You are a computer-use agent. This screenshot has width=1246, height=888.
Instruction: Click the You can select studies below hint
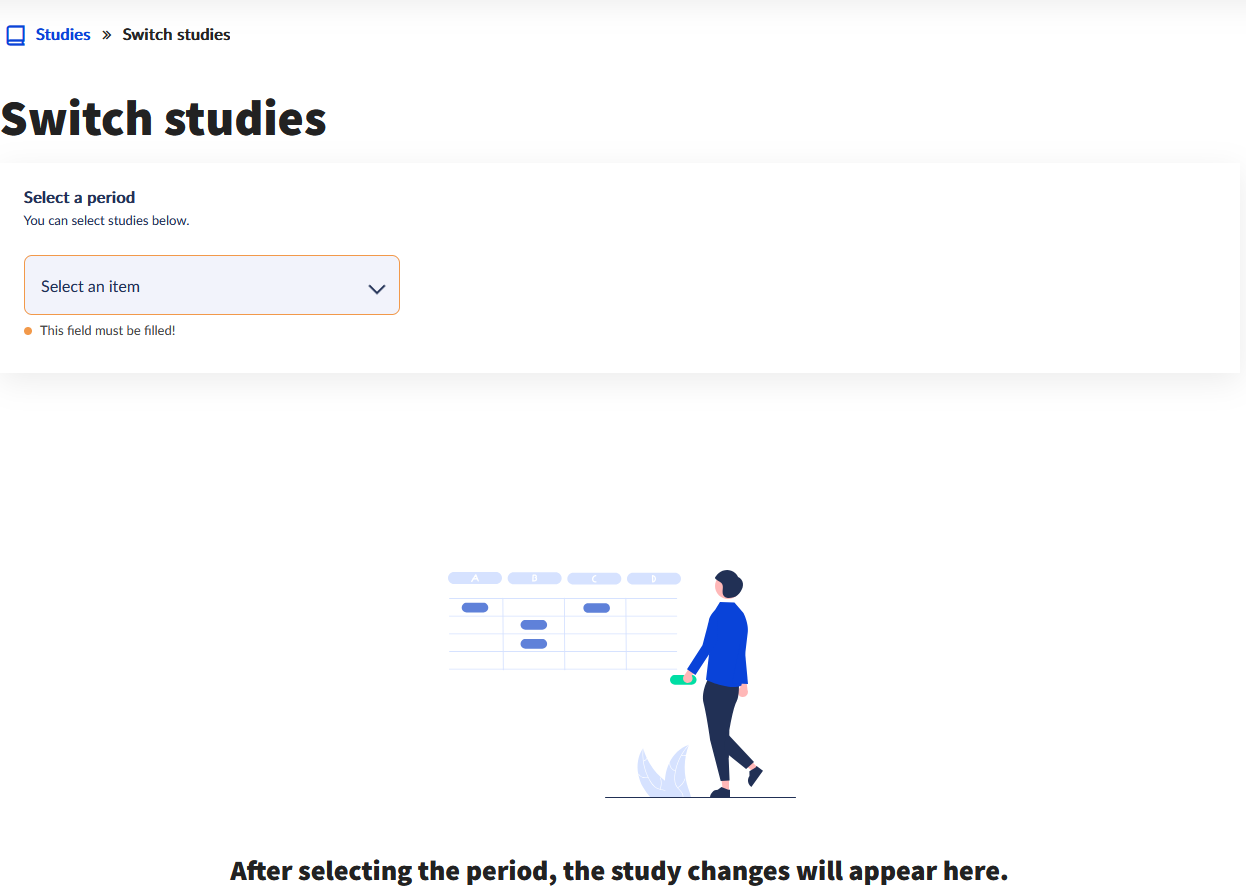pos(106,220)
